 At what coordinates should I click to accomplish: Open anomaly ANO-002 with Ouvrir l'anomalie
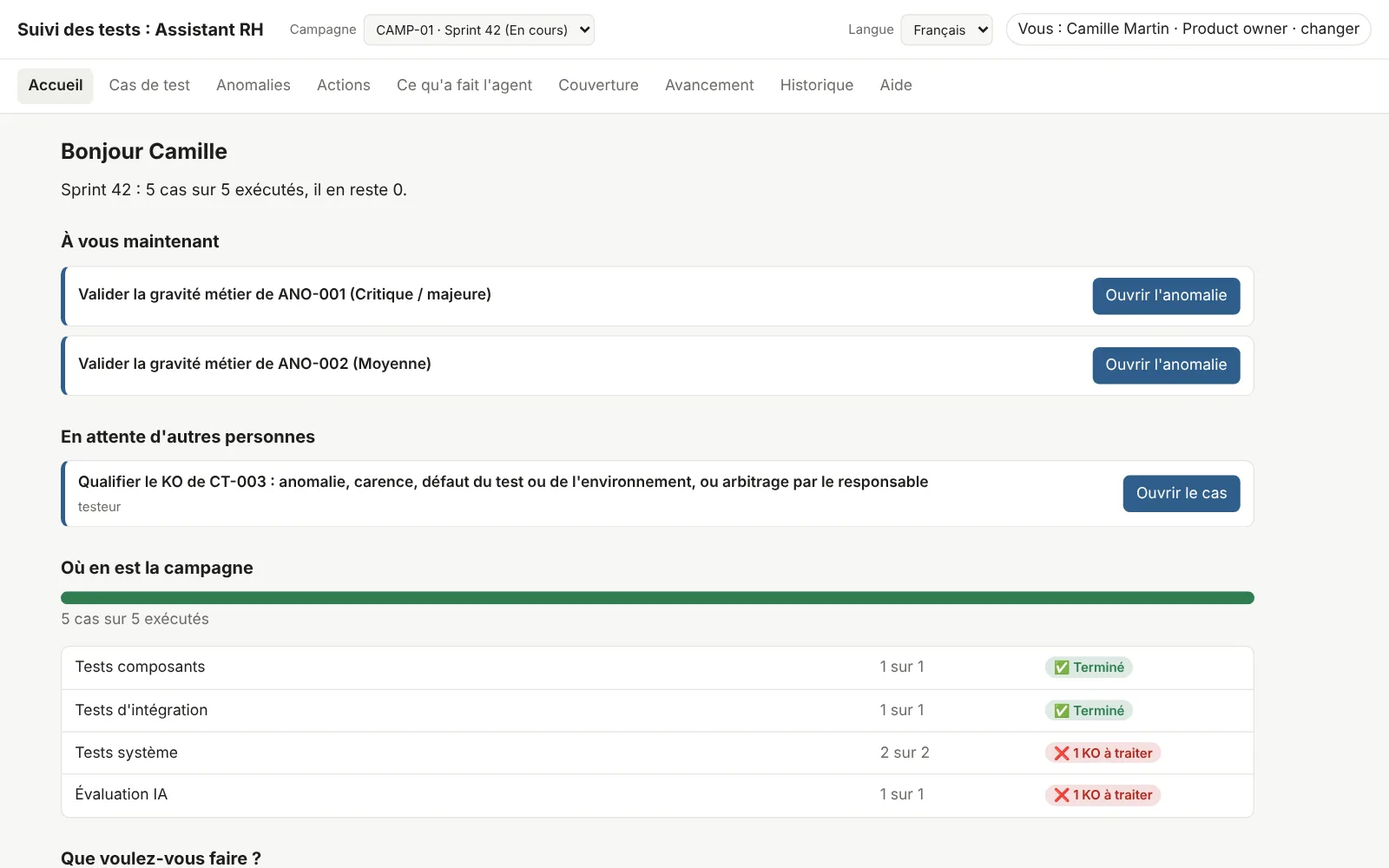(1166, 365)
